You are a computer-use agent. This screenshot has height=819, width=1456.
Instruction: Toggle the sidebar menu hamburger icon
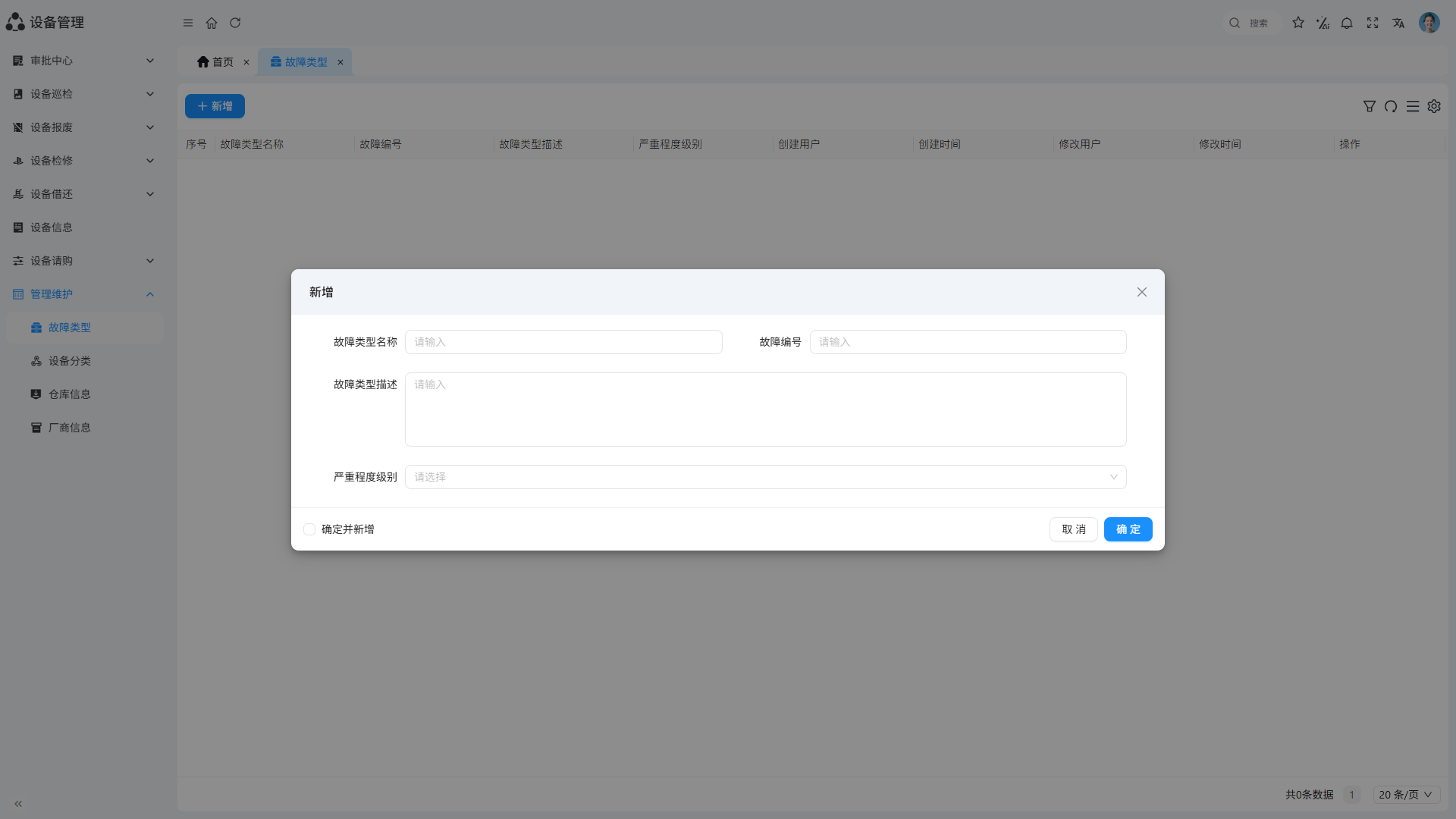point(188,23)
